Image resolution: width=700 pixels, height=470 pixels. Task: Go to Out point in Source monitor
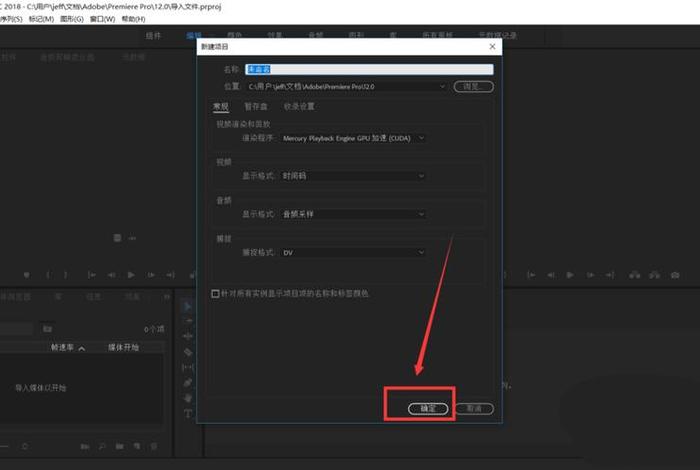170,275
